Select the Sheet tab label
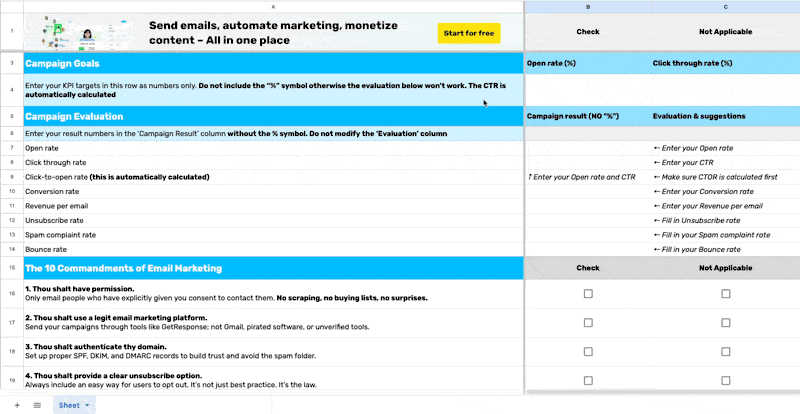Screen dimensions: 800x414 [x=69, y=405]
